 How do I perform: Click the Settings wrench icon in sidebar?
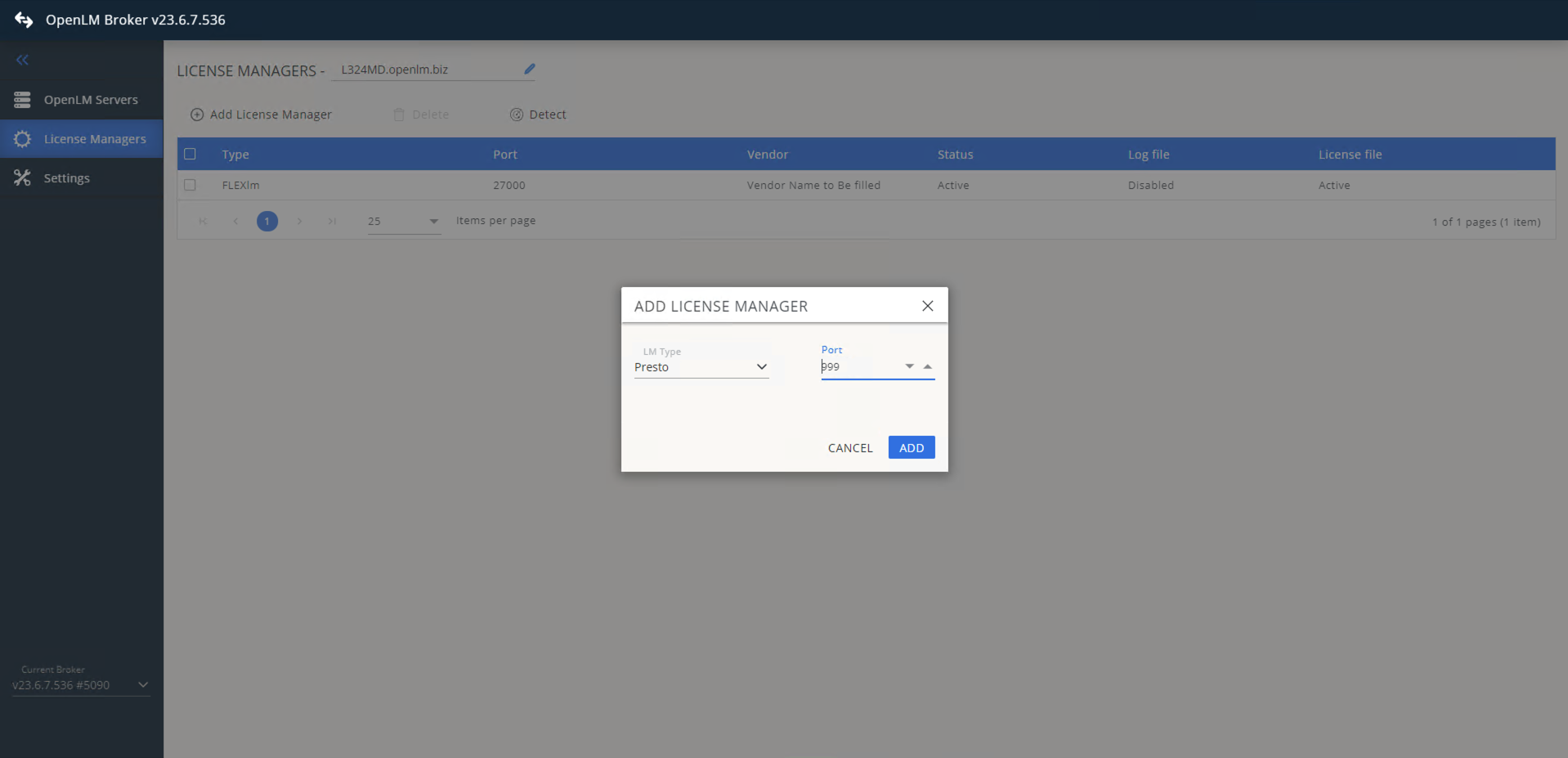(22, 177)
